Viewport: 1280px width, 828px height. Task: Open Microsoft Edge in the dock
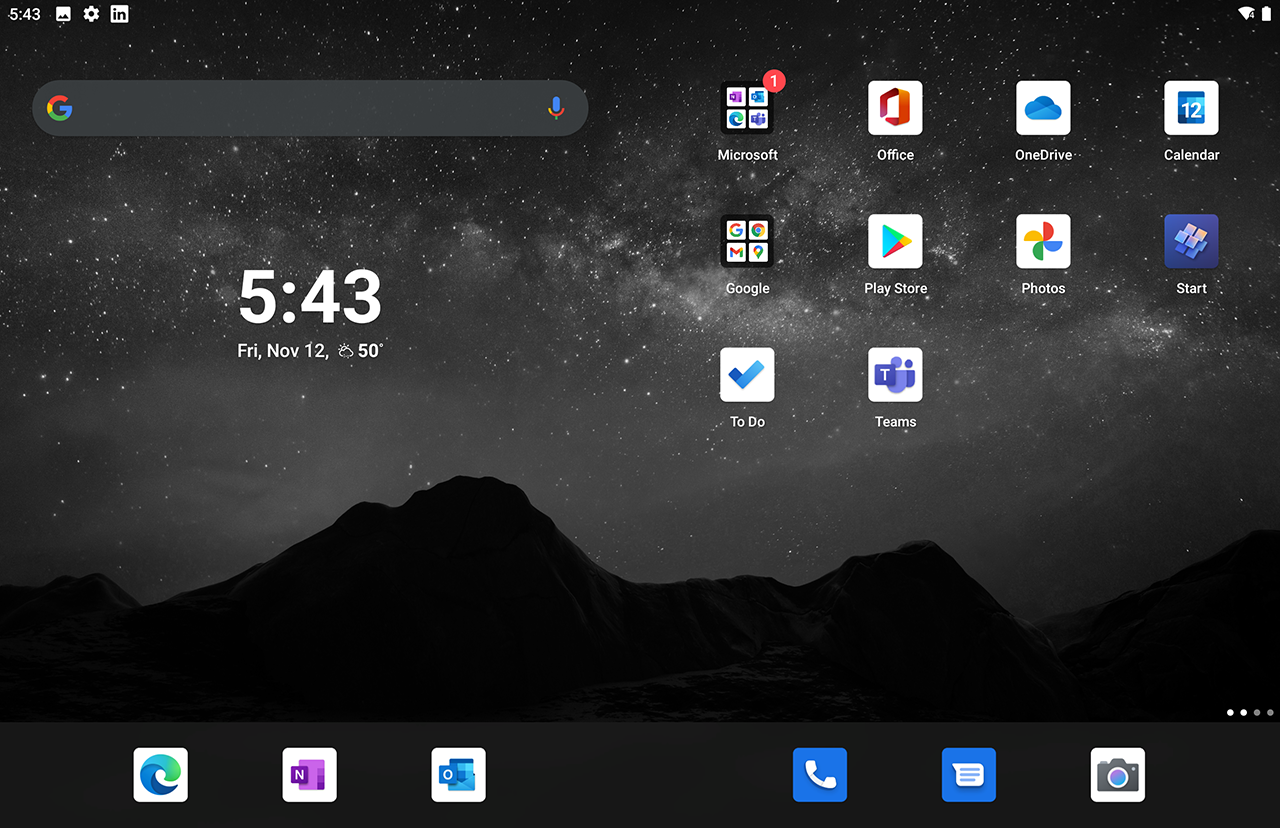(x=161, y=775)
